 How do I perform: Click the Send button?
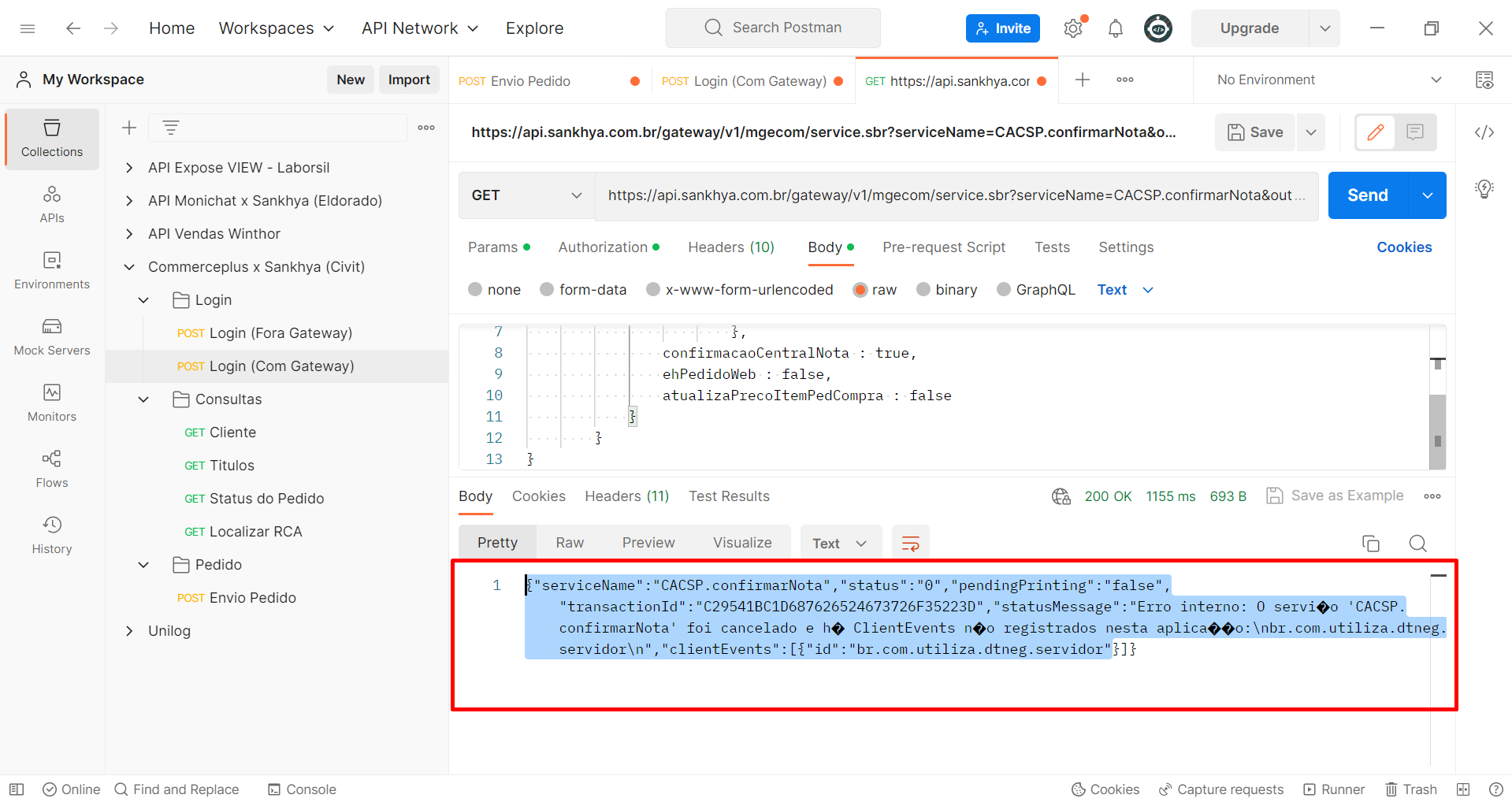1367,195
